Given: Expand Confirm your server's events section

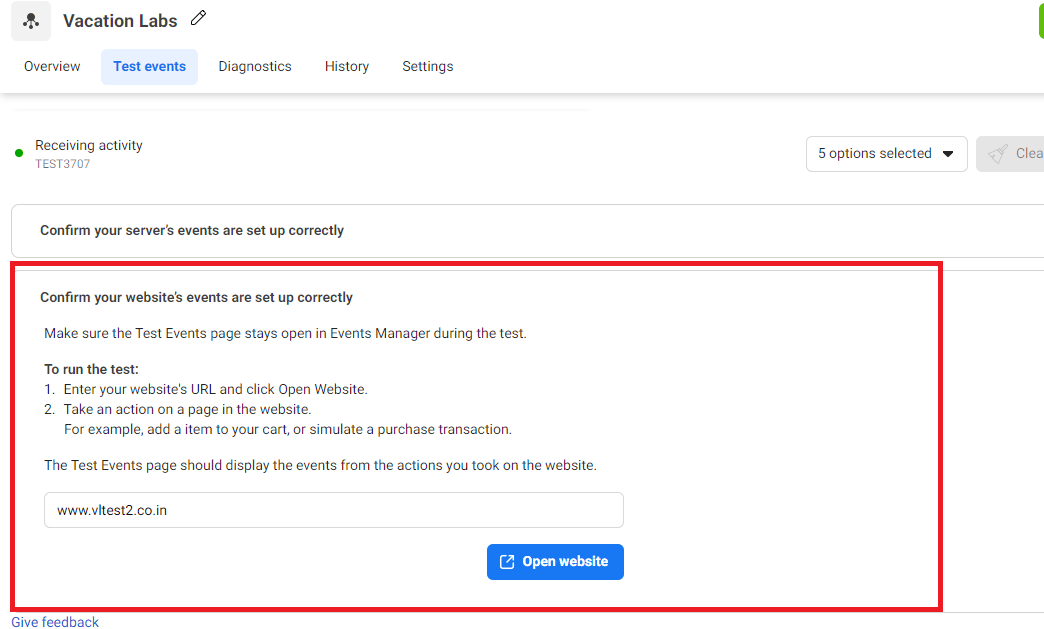Looking at the screenshot, I should tap(192, 231).
